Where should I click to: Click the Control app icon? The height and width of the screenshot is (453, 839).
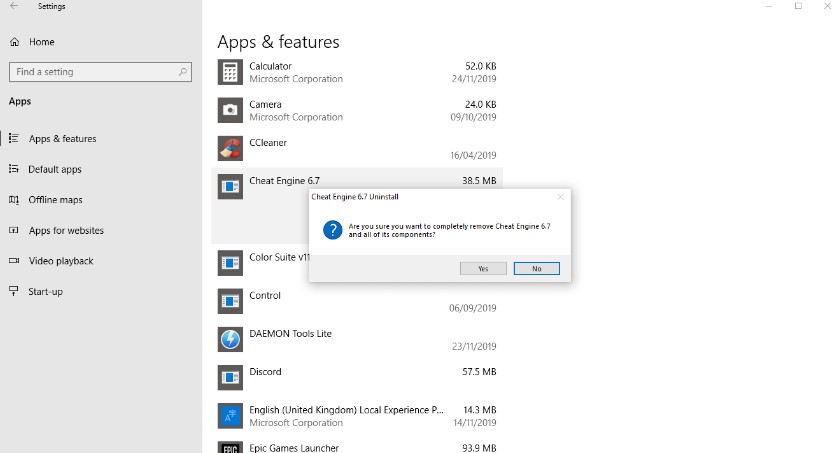point(230,301)
